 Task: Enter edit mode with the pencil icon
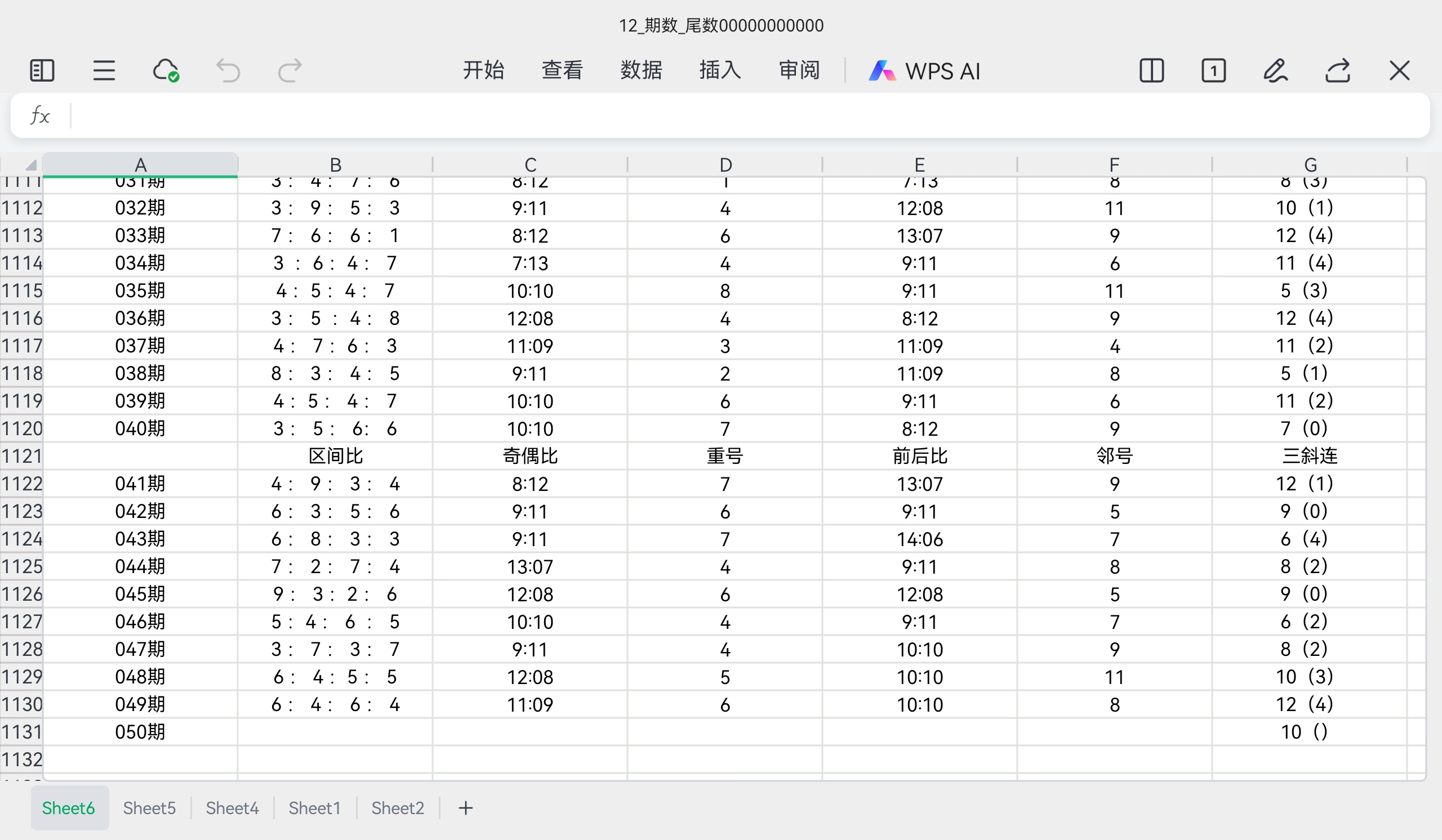1275,71
